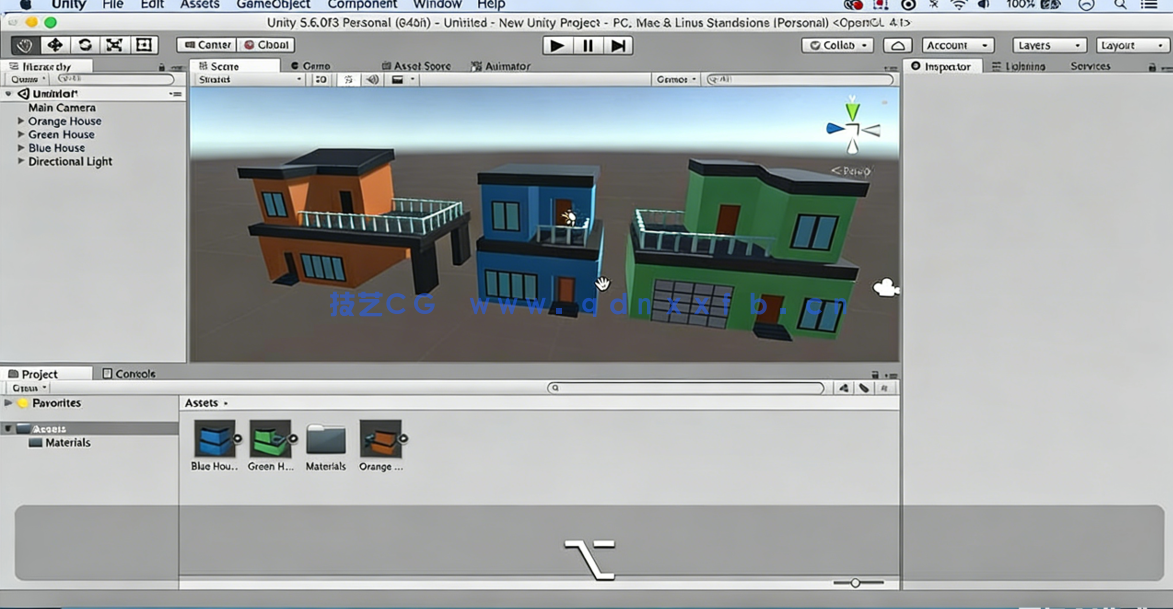Open the Layers dropdown
Image resolution: width=1173 pixels, height=609 pixels.
1047,44
